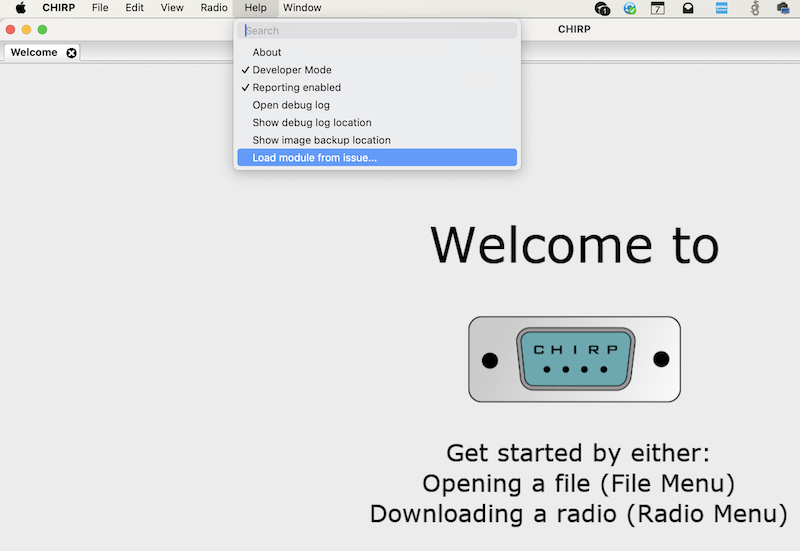Click Open debug log
Screen dimensions: 800x551
coord(291,105)
